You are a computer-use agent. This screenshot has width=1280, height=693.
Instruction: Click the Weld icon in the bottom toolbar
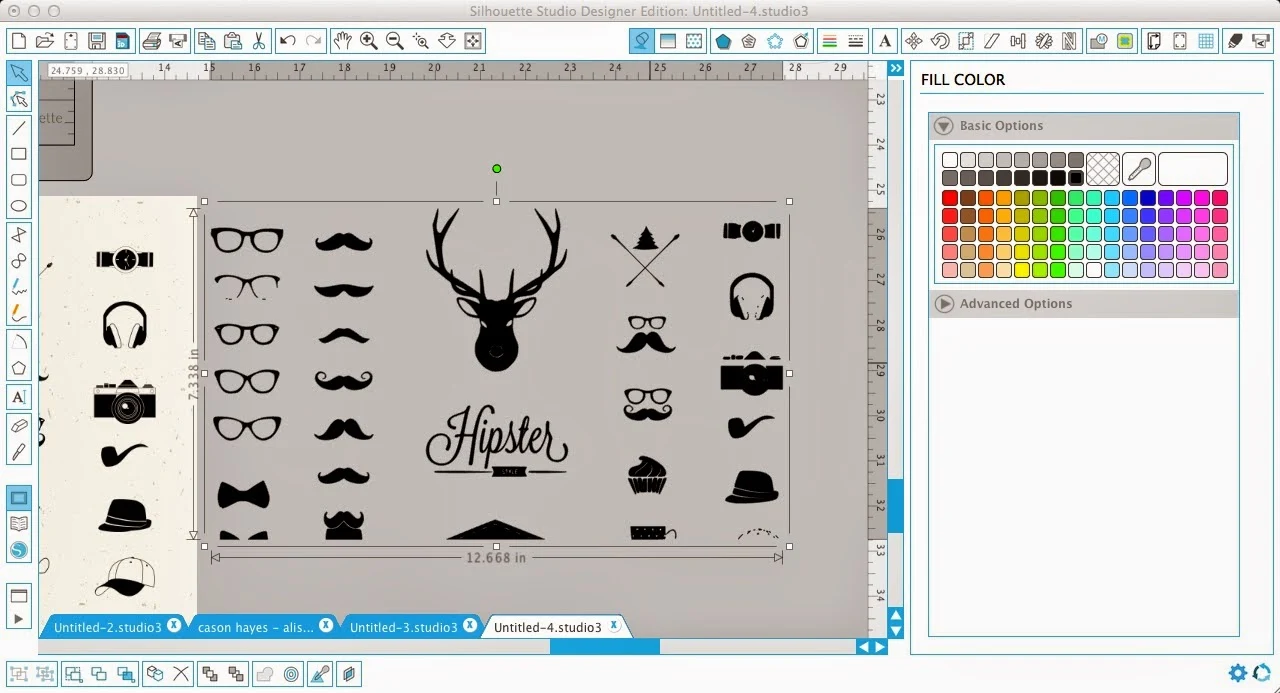pyautogui.click(x=266, y=674)
